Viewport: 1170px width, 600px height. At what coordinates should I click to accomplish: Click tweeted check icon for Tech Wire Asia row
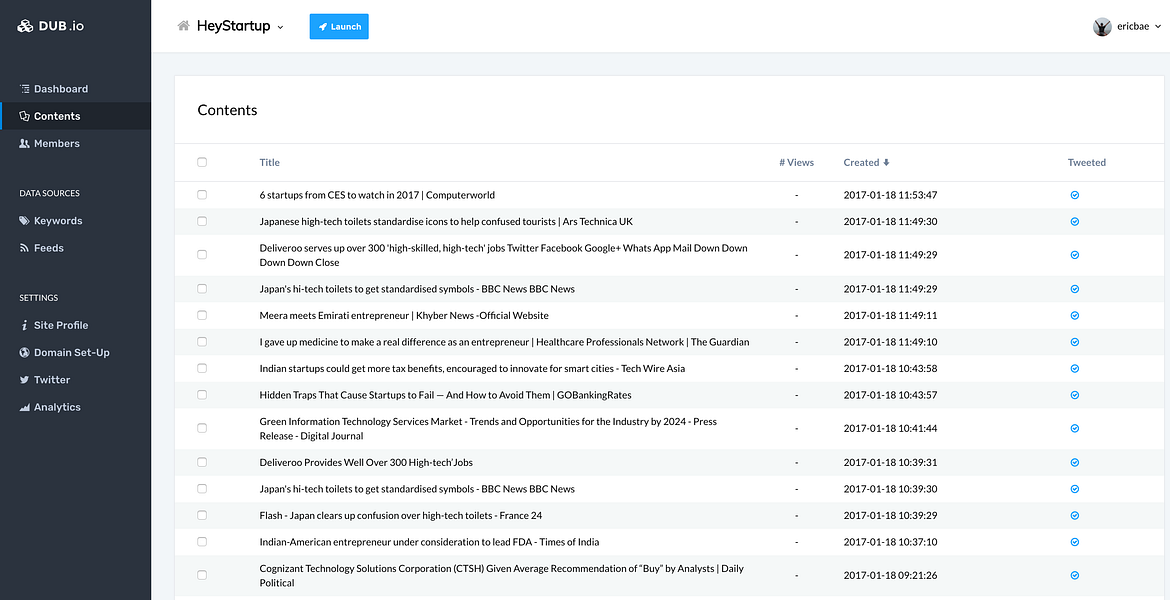click(x=1075, y=368)
